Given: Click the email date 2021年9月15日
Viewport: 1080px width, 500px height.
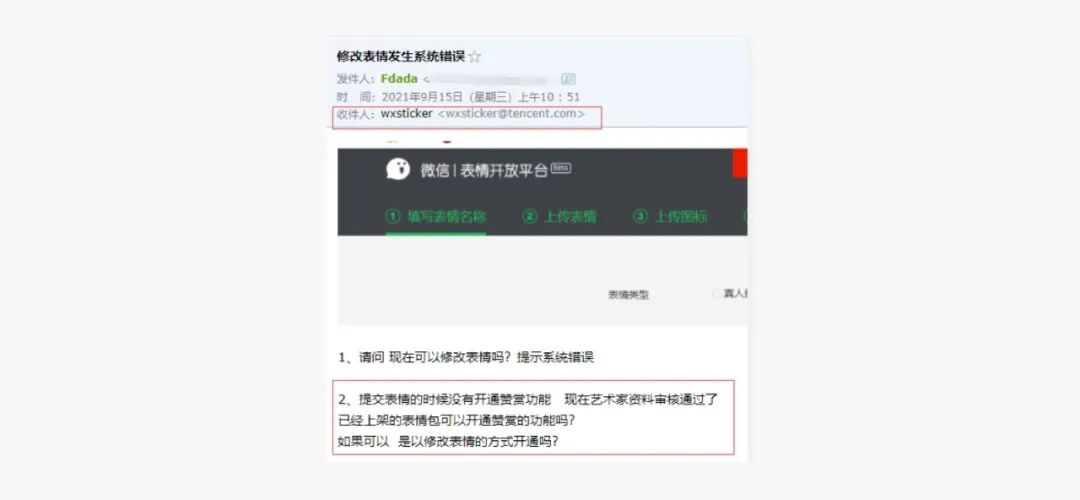Looking at the screenshot, I should point(422,97).
